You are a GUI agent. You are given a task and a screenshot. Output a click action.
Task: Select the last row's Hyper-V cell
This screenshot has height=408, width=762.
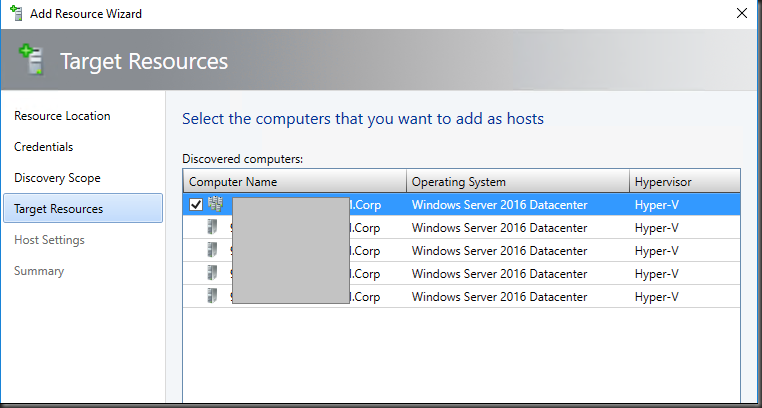[x=657, y=296]
